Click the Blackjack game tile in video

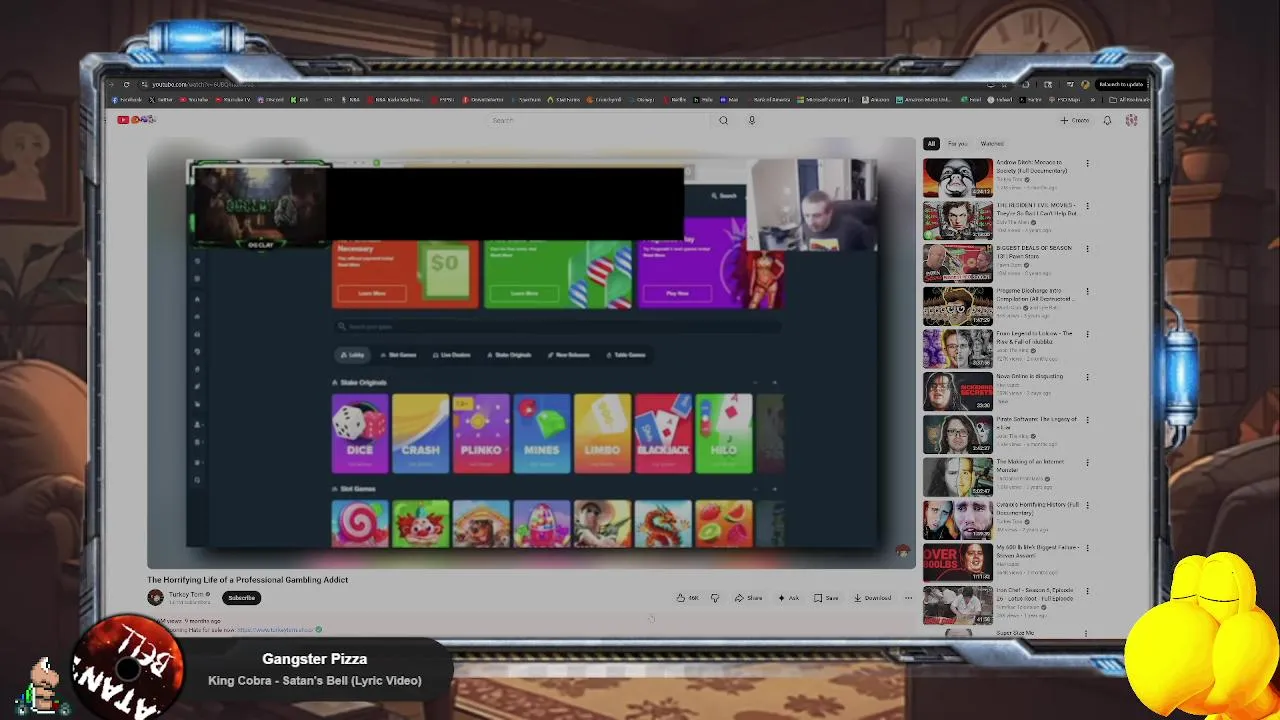click(663, 433)
